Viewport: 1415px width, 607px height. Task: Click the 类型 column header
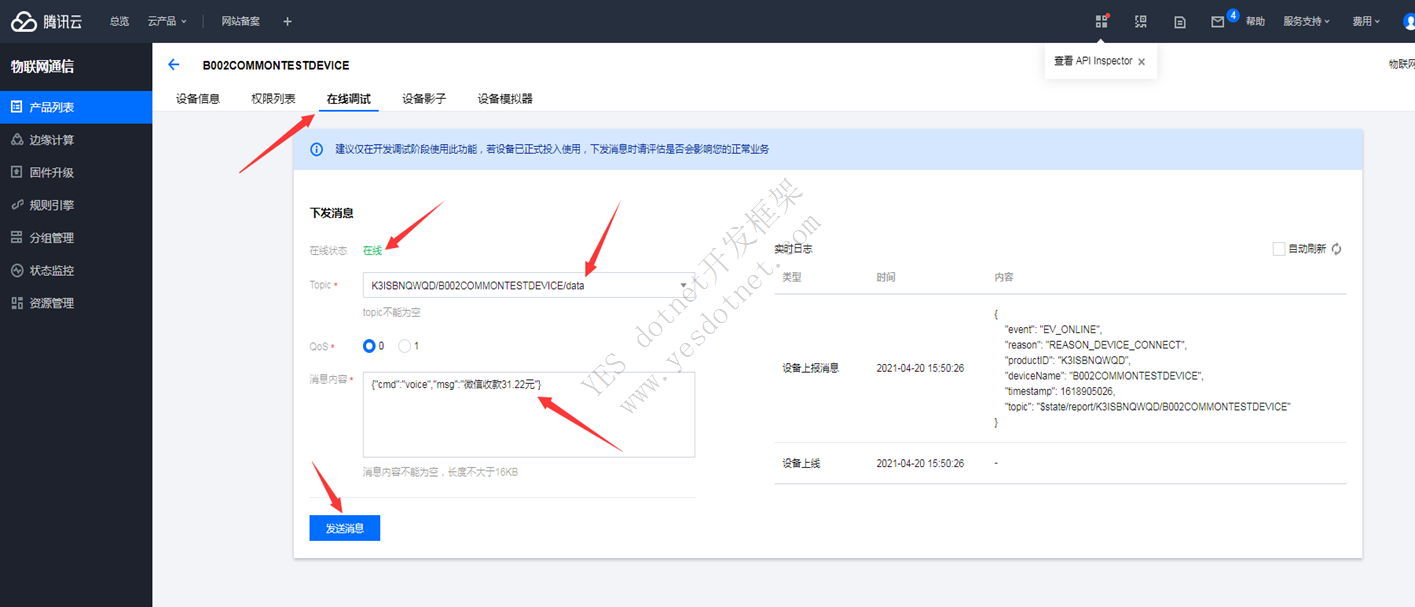pyautogui.click(x=792, y=277)
